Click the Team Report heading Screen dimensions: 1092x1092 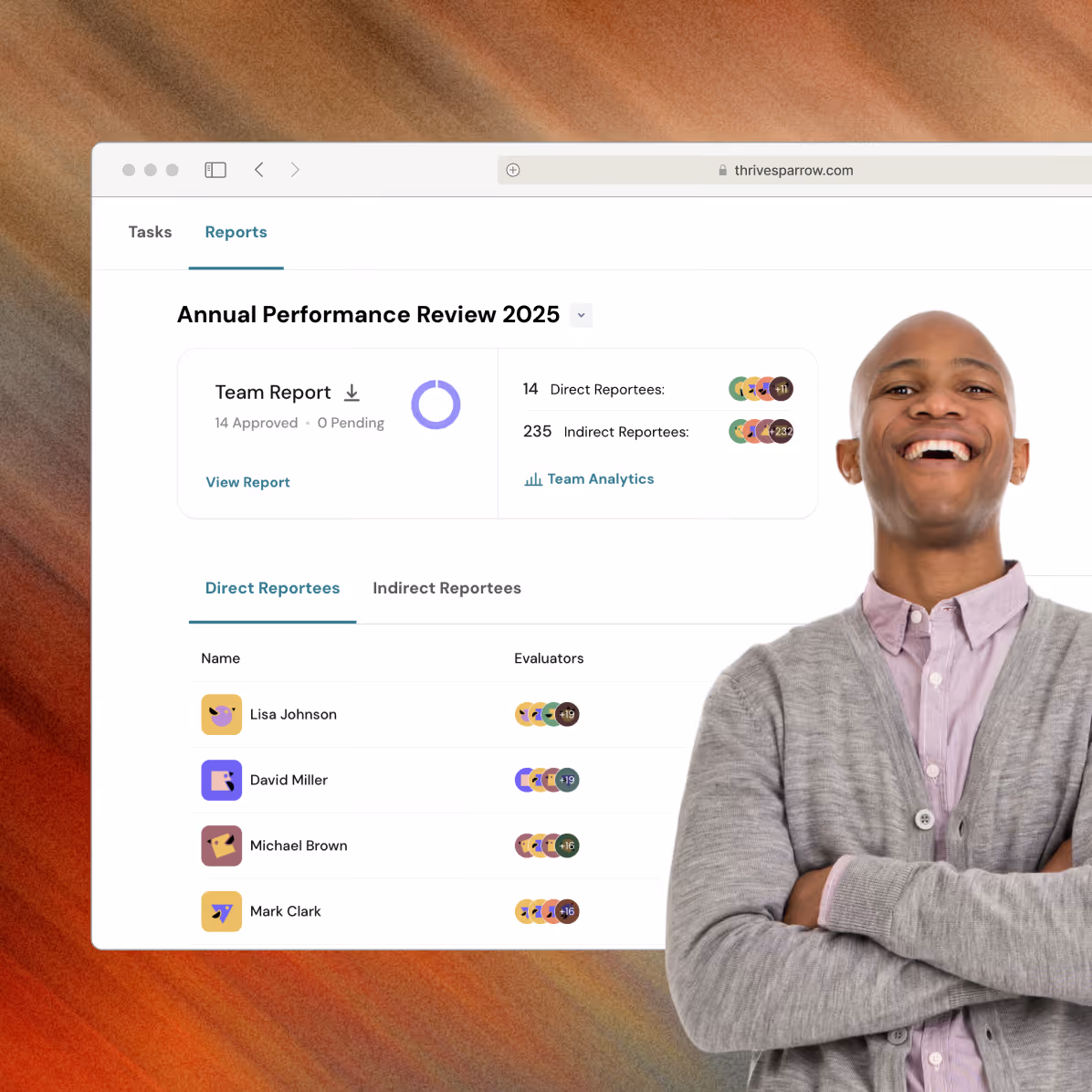point(273,393)
